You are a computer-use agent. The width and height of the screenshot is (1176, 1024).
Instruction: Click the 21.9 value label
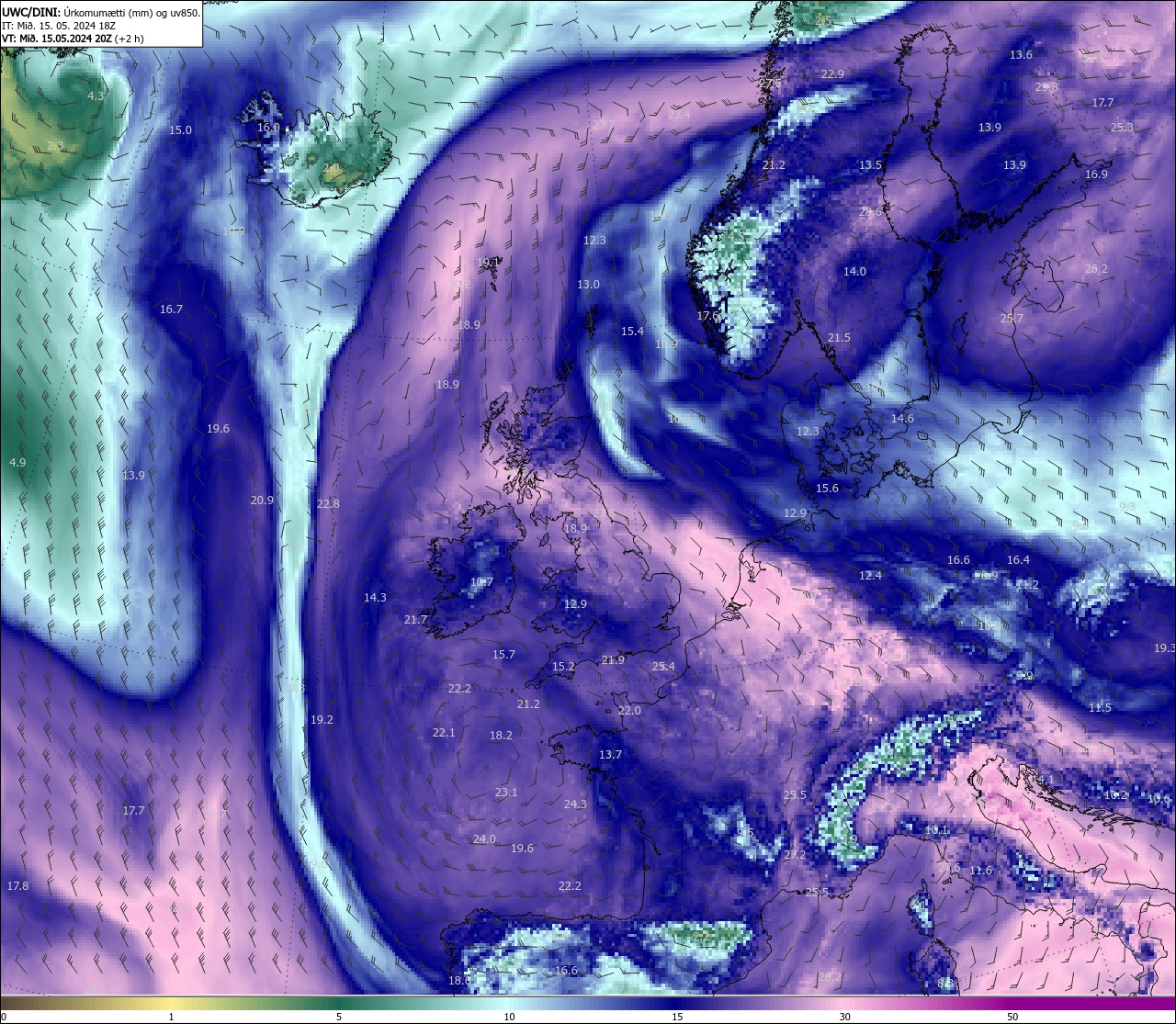pyautogui.click(x=613, y=659)
